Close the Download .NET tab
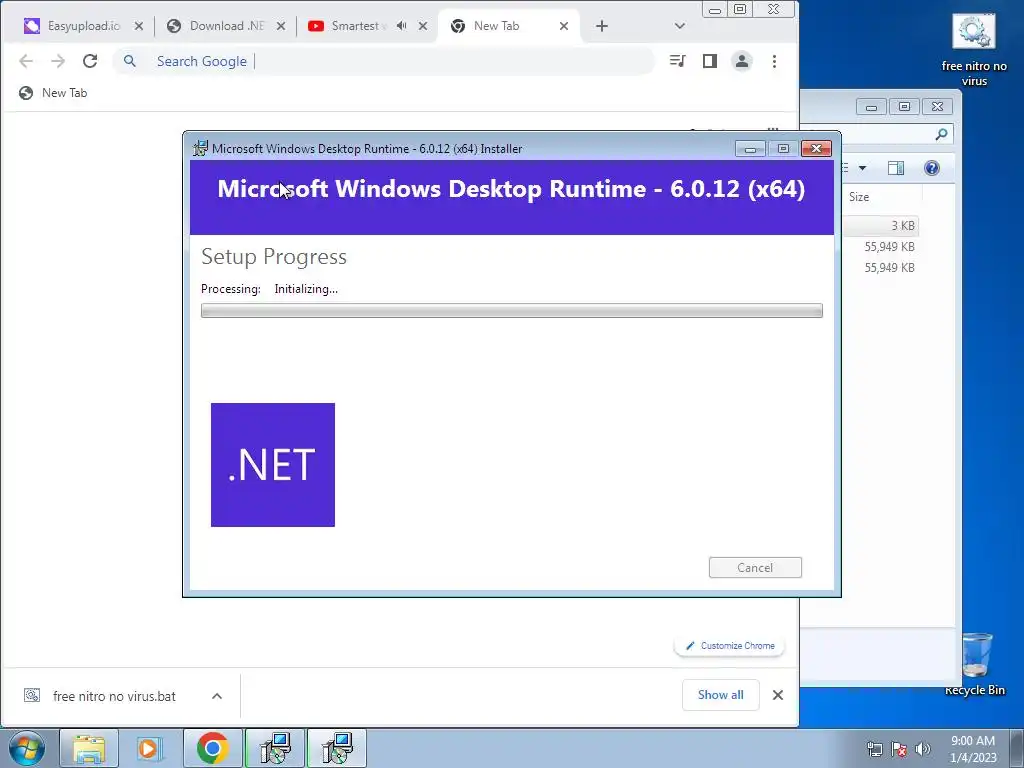1024x768 pixels. [281, 26]
